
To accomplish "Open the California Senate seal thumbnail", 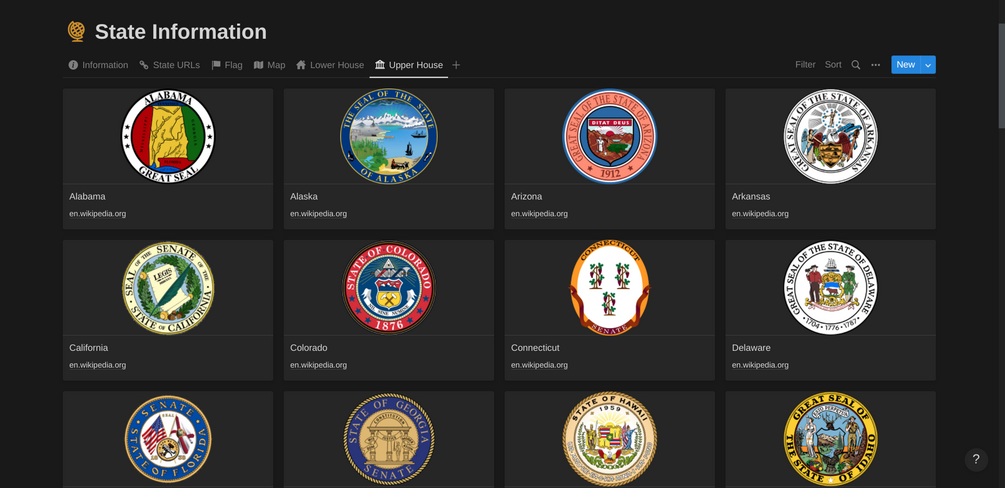I will click(x=168, y=287).
